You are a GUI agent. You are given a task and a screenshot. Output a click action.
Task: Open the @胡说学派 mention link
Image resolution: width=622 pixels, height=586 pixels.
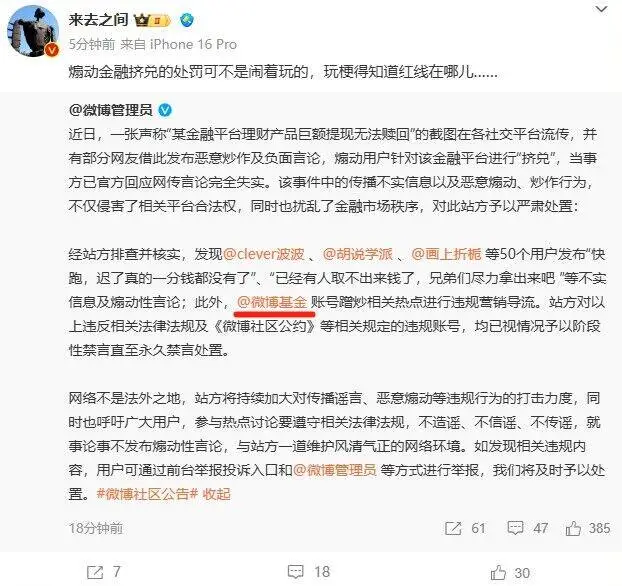tap(357, 254)
